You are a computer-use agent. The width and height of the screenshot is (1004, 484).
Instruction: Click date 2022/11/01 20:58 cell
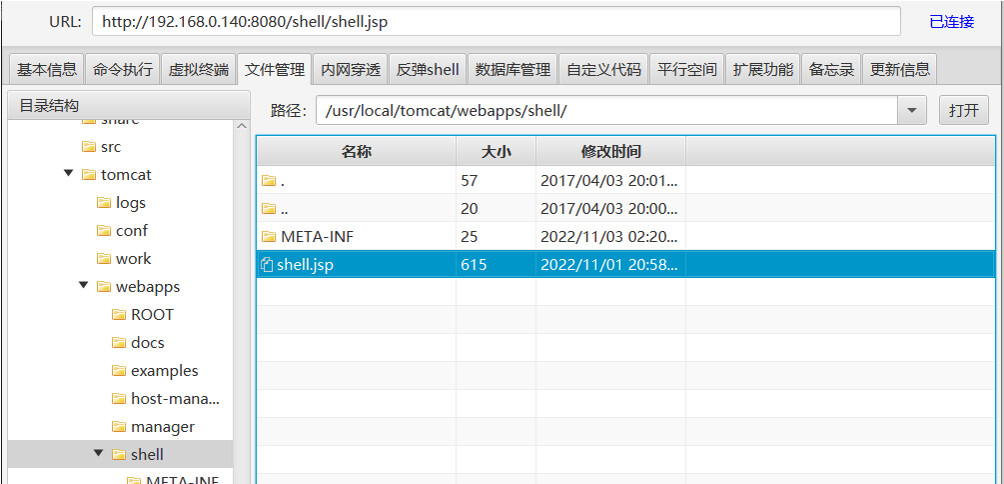coord(609,264)
